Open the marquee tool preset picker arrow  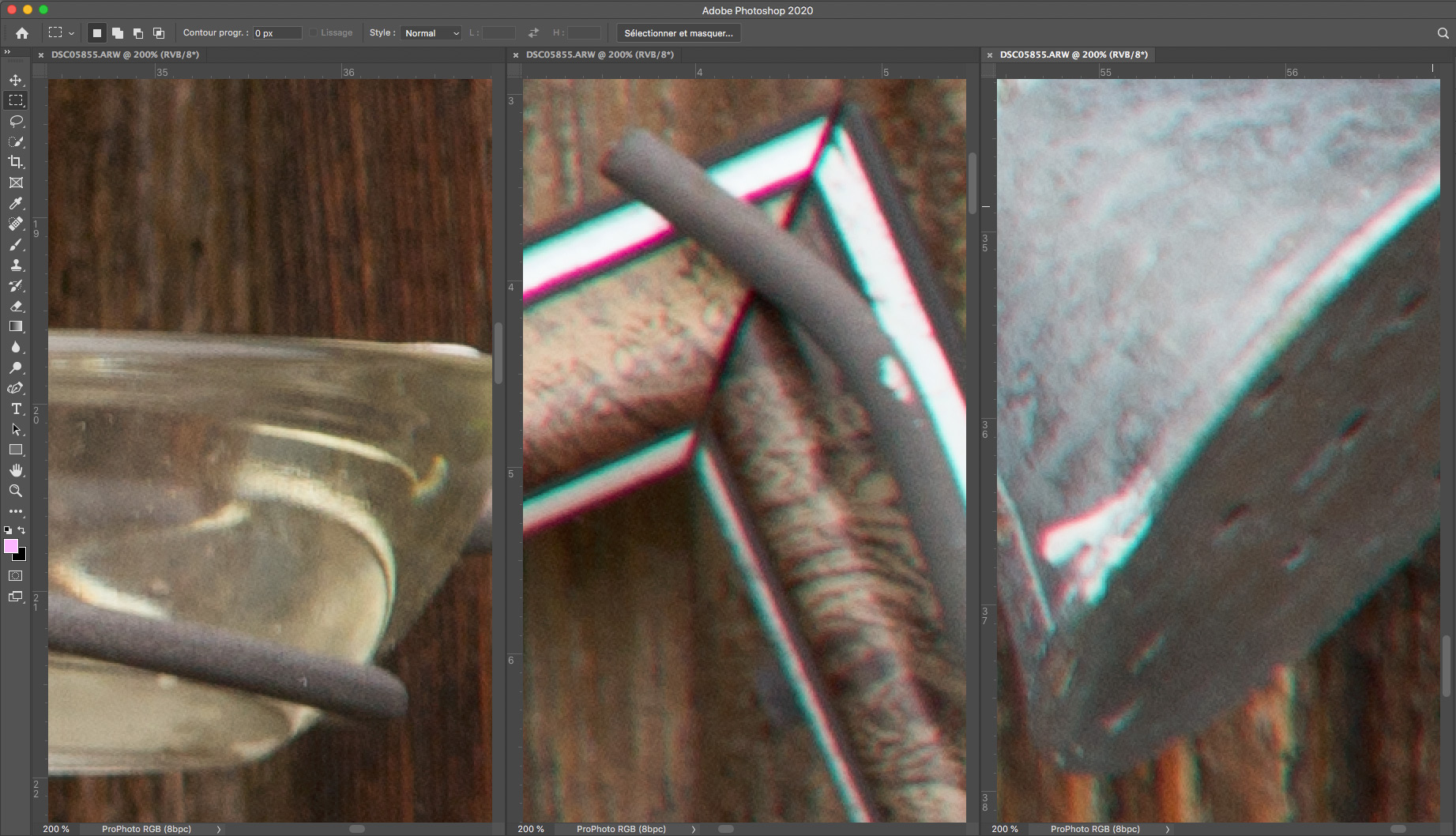72,33
